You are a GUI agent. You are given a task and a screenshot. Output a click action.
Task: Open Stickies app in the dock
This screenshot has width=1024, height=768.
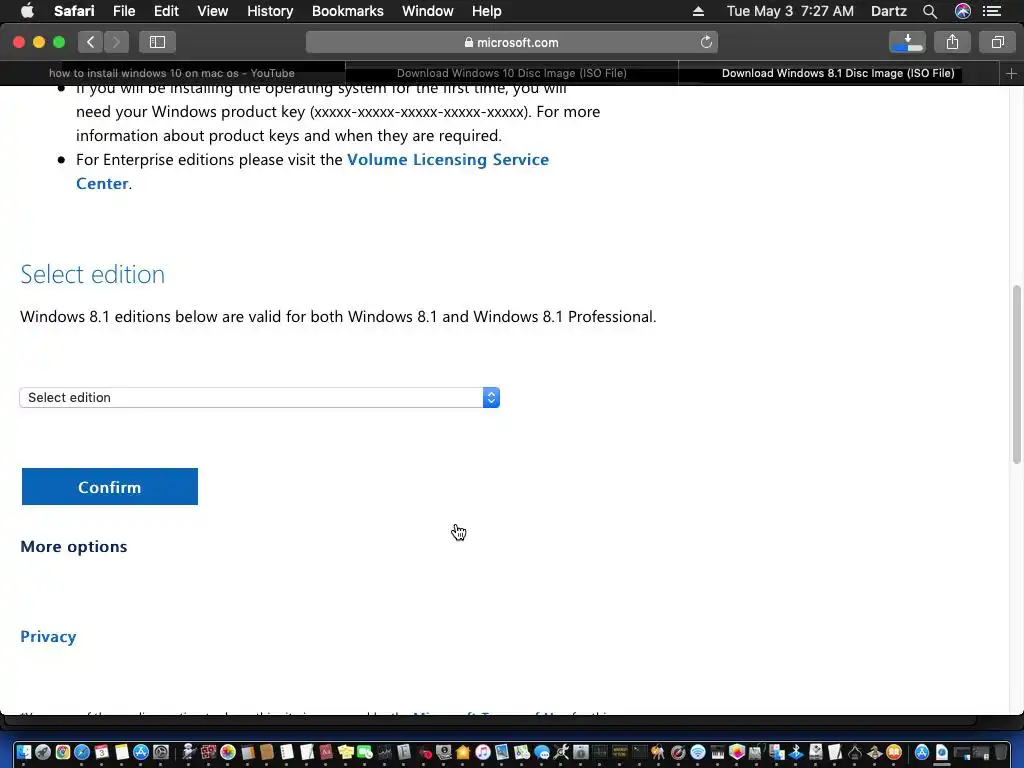coord(345,752)
